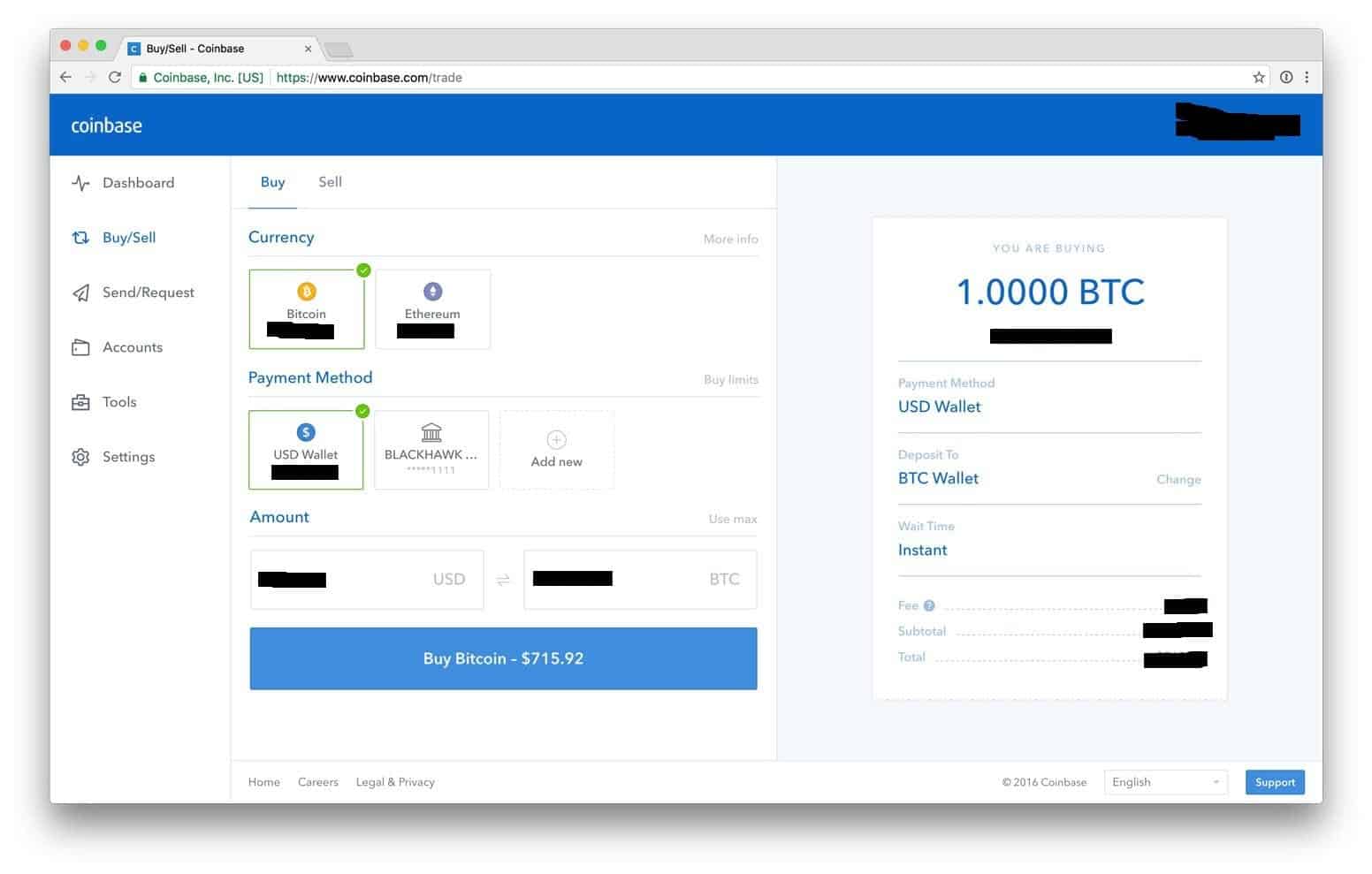The height and width of the screenshot is (874, 1372).
Task: Click the '1.0000 BTC' amount text
Action: pos(1050,293)
